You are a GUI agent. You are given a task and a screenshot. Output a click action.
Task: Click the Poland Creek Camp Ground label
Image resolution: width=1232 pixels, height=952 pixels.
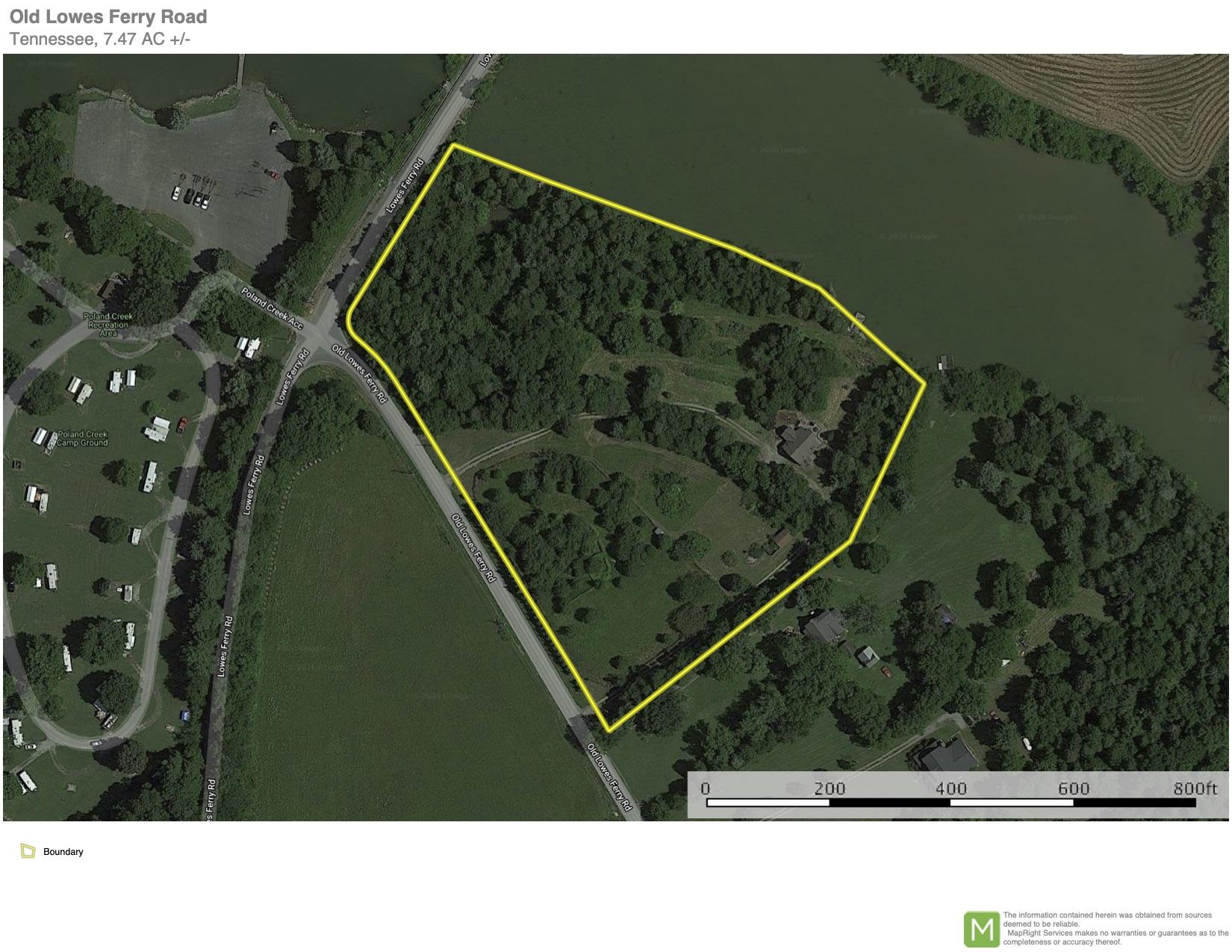click(x=83, y=438)
